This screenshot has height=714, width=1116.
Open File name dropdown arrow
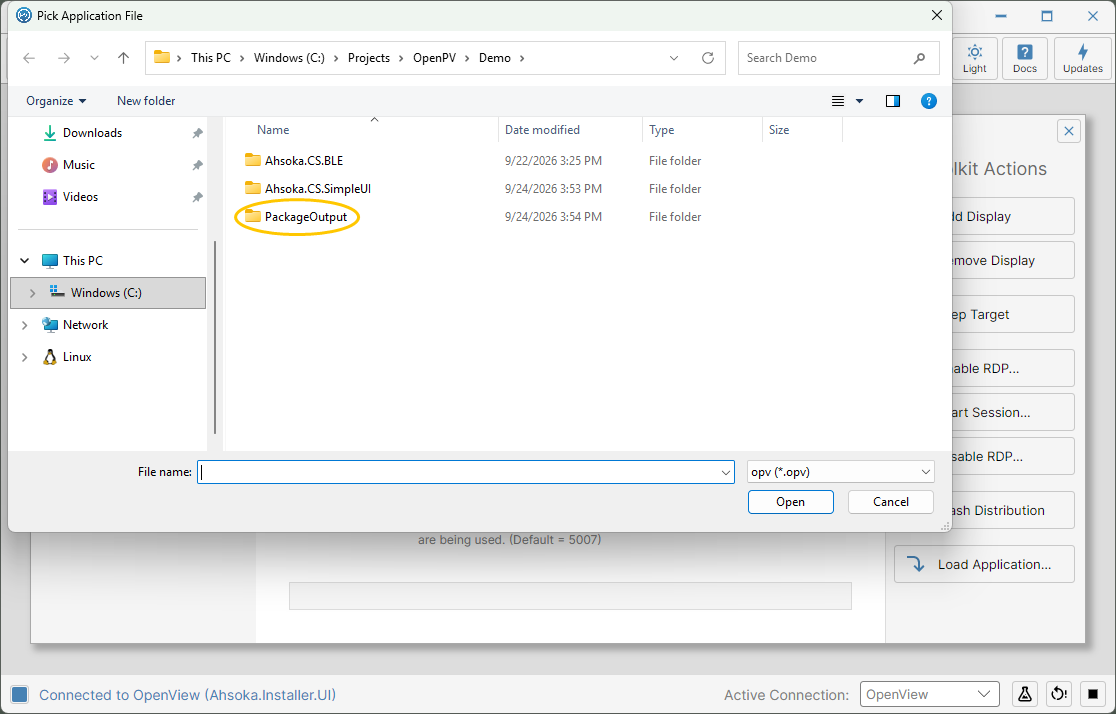coord(725,472)
